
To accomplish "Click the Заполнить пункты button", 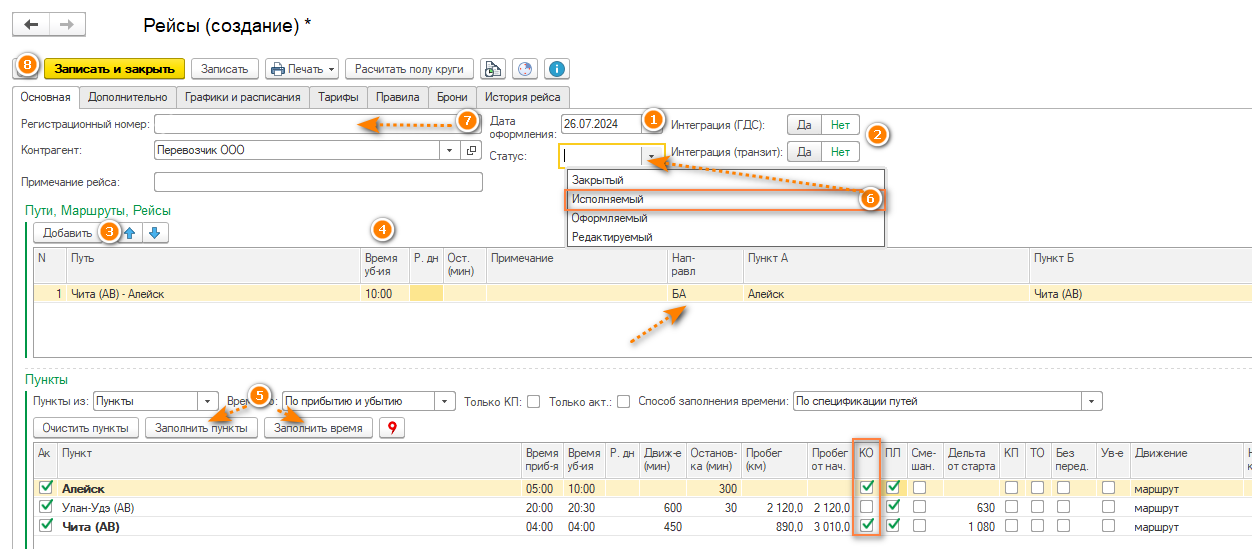I will [x=202, y=428].
